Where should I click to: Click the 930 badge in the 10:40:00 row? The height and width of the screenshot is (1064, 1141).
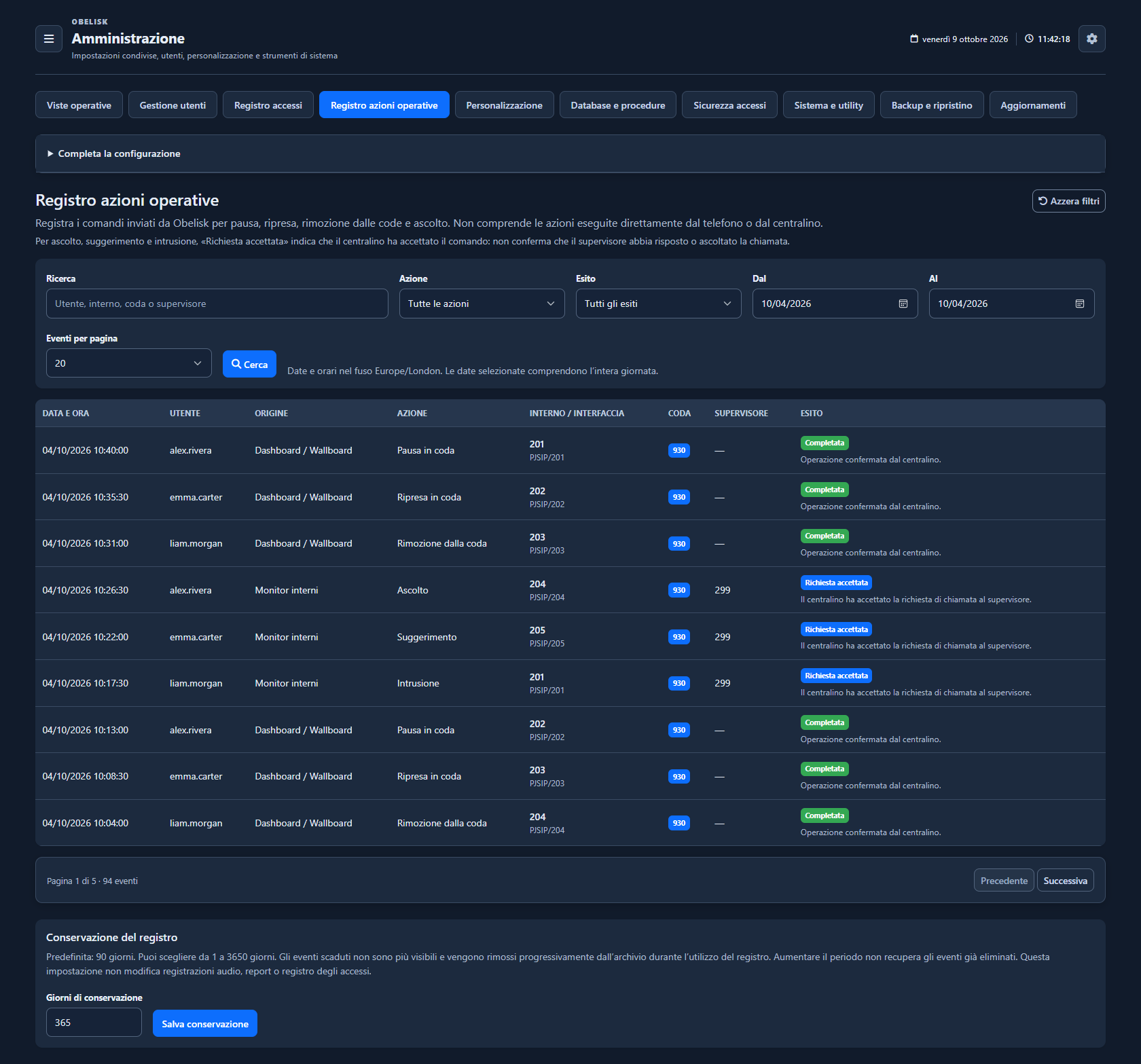click(x=679, y=450)
